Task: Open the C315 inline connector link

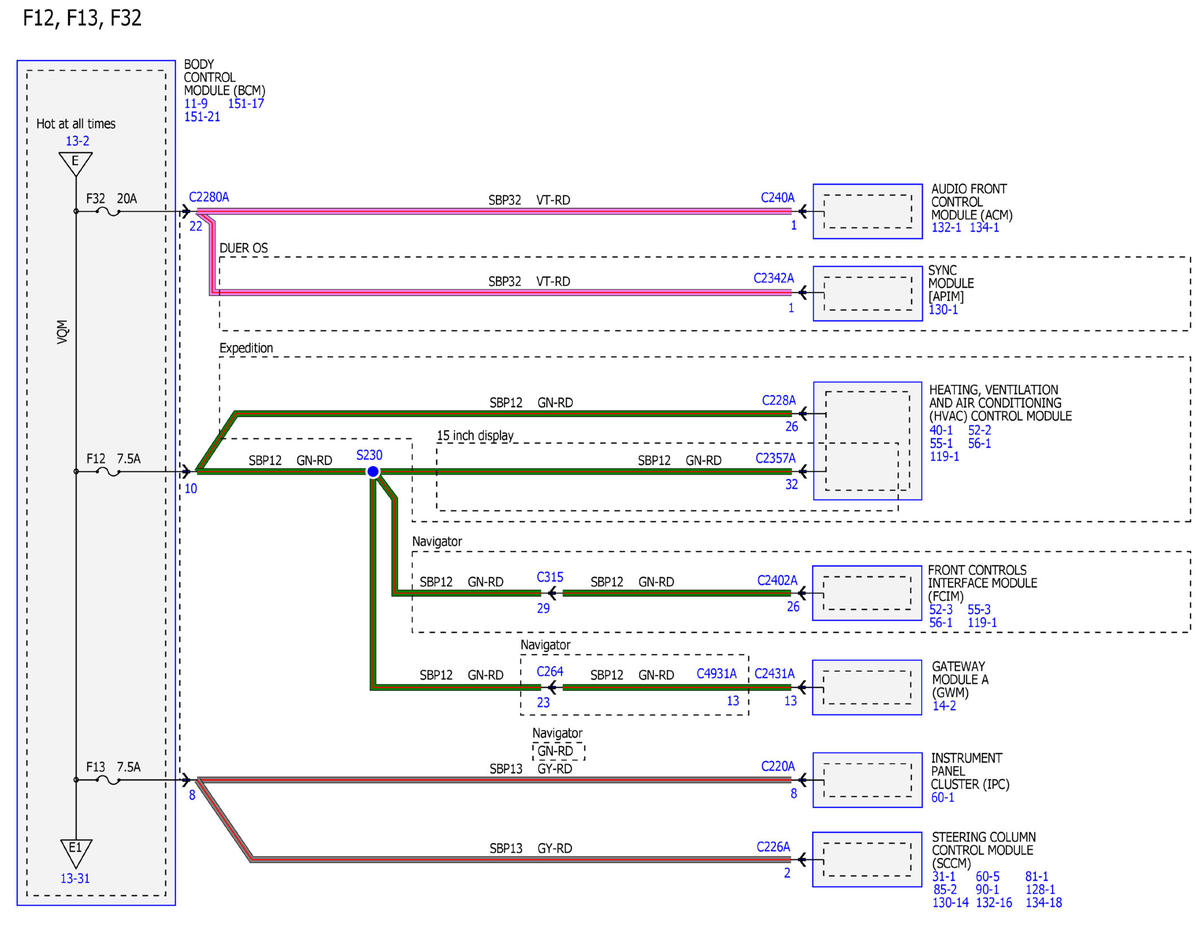Action: pyautogui.click(x=550, y=577)
